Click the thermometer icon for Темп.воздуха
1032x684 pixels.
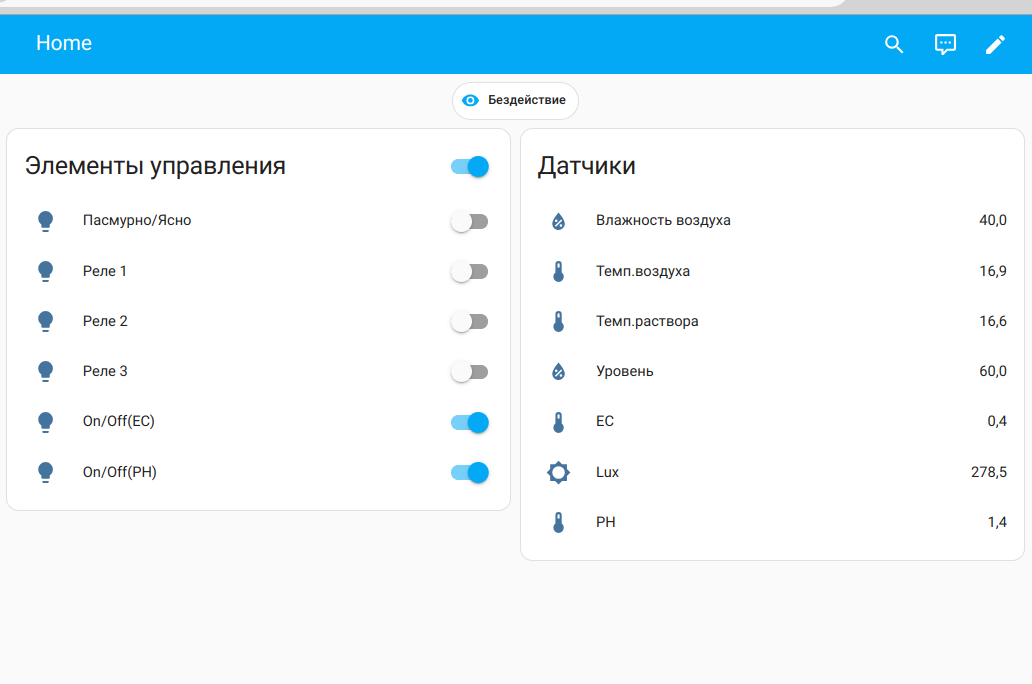pos(558,270)
